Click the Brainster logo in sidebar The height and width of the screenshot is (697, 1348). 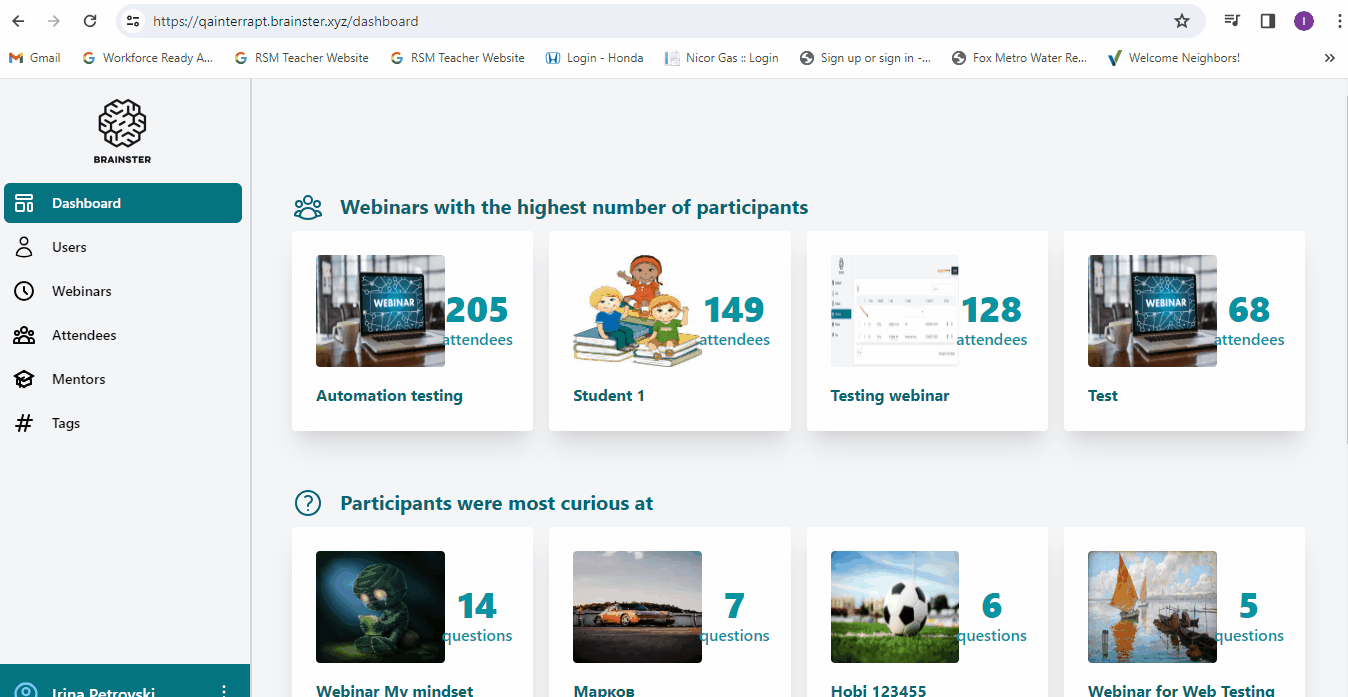[123, 131]
